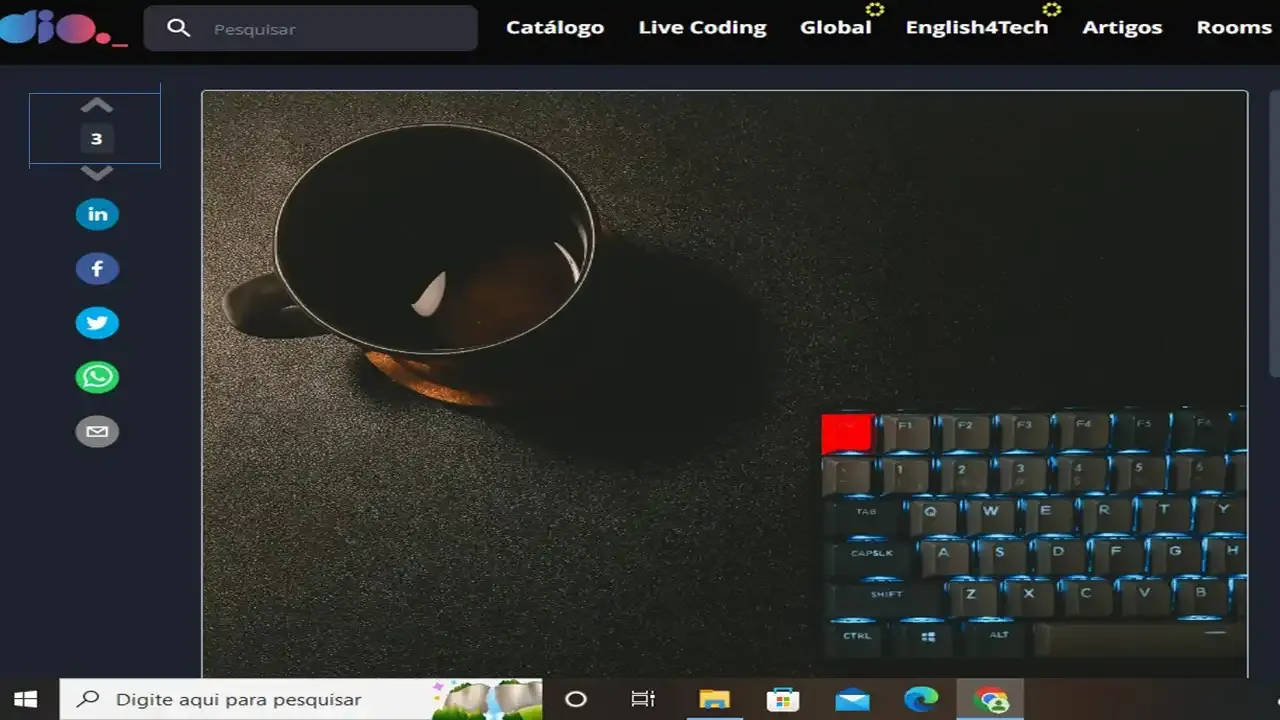Viewport: 1280px width, 720px height.
Task: Launch Microsoft Edge from the taskbar
Action: click(x=921, y=699)
